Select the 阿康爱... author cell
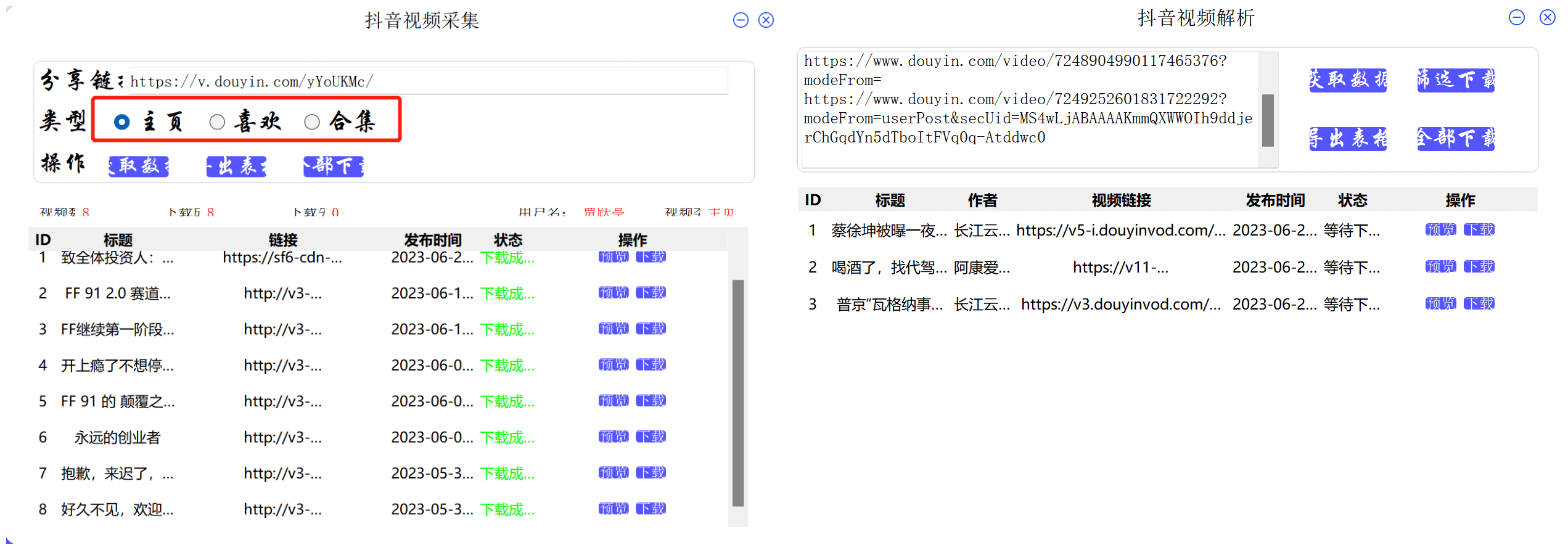The height and width of the screenshot is (550, 1568). point(982,267)
